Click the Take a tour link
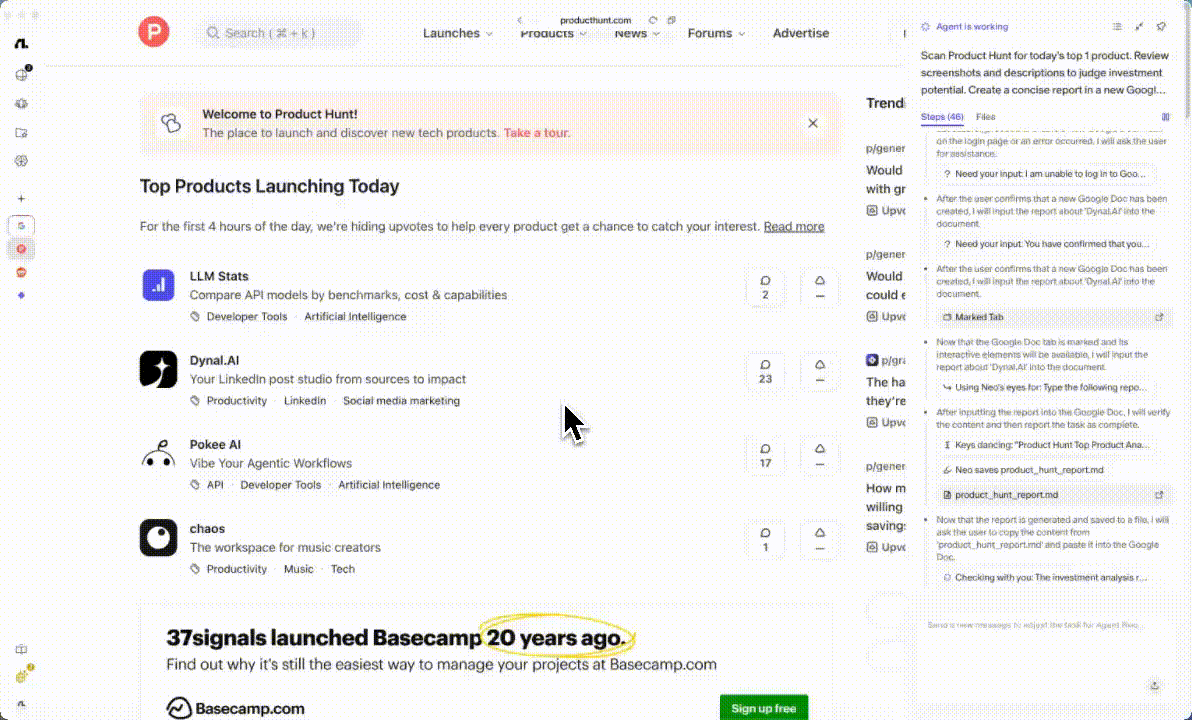This screenshot has height=720, width=1192. tap(536, 133)
